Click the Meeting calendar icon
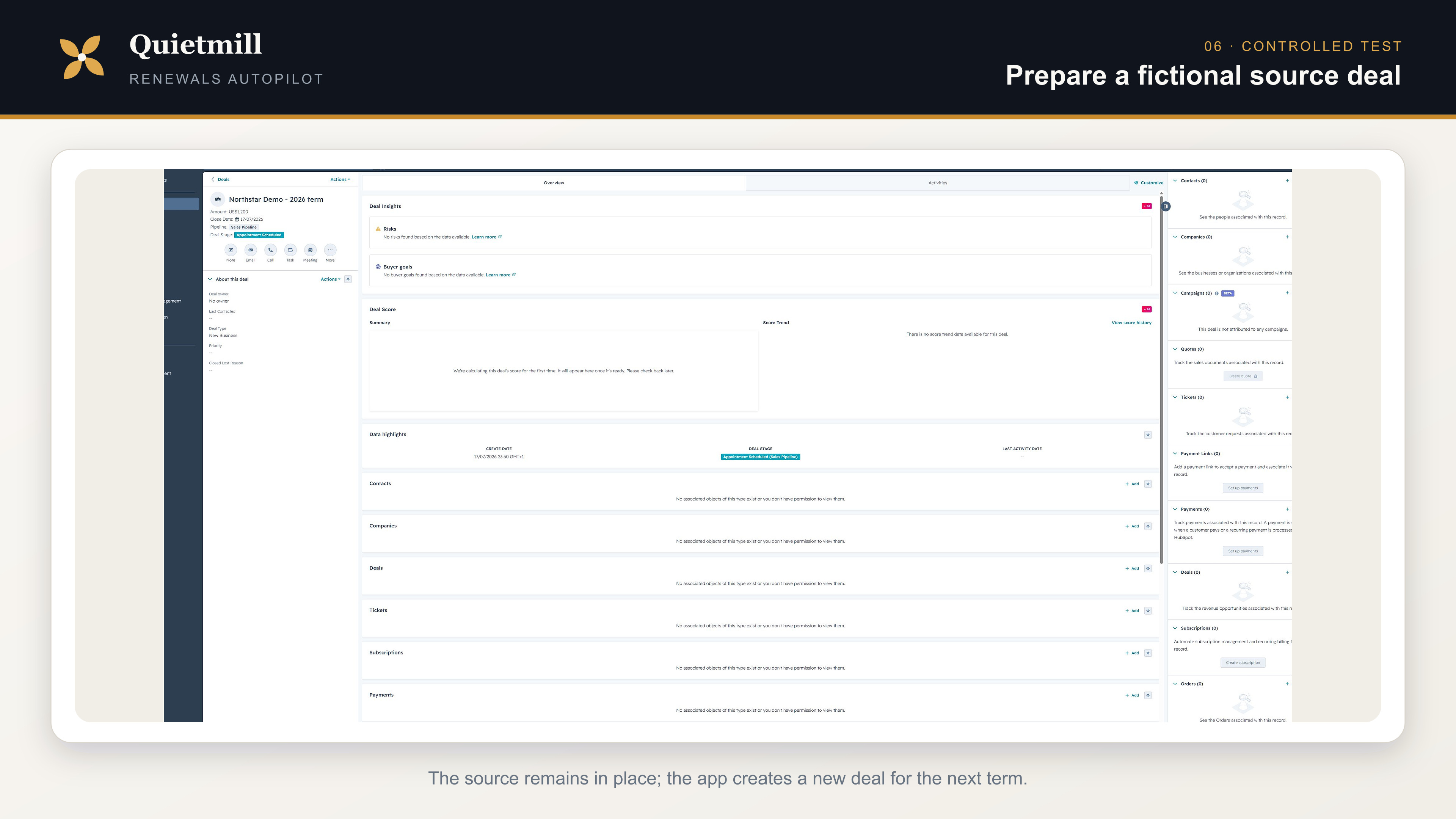1456x819 pixels. click(x=310, y=250)
